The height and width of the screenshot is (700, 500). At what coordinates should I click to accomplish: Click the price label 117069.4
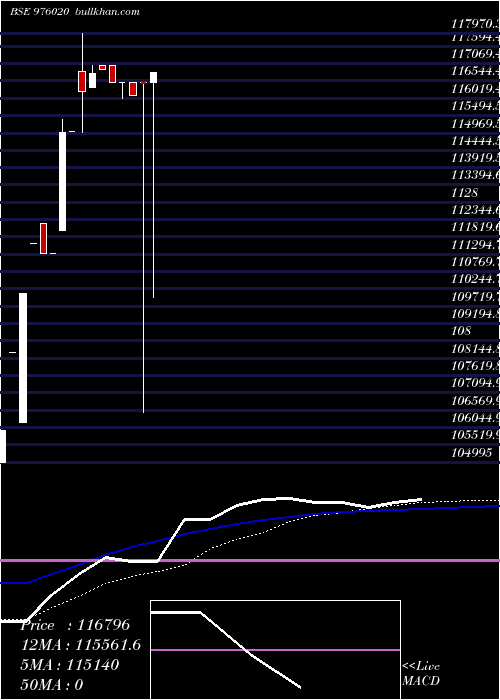click(x=475, y=54)
